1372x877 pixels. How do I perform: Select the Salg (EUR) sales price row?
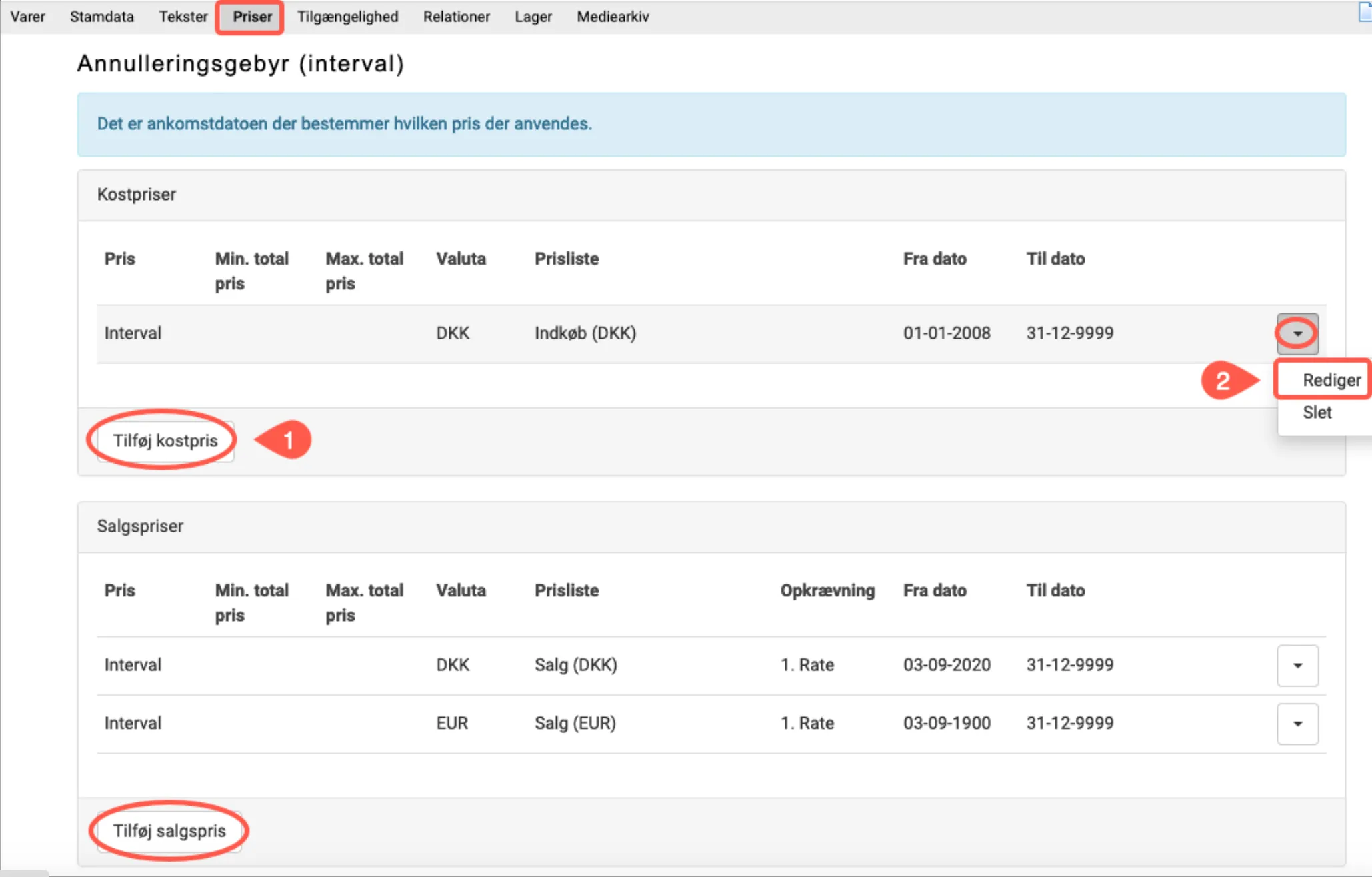(575, 723)
